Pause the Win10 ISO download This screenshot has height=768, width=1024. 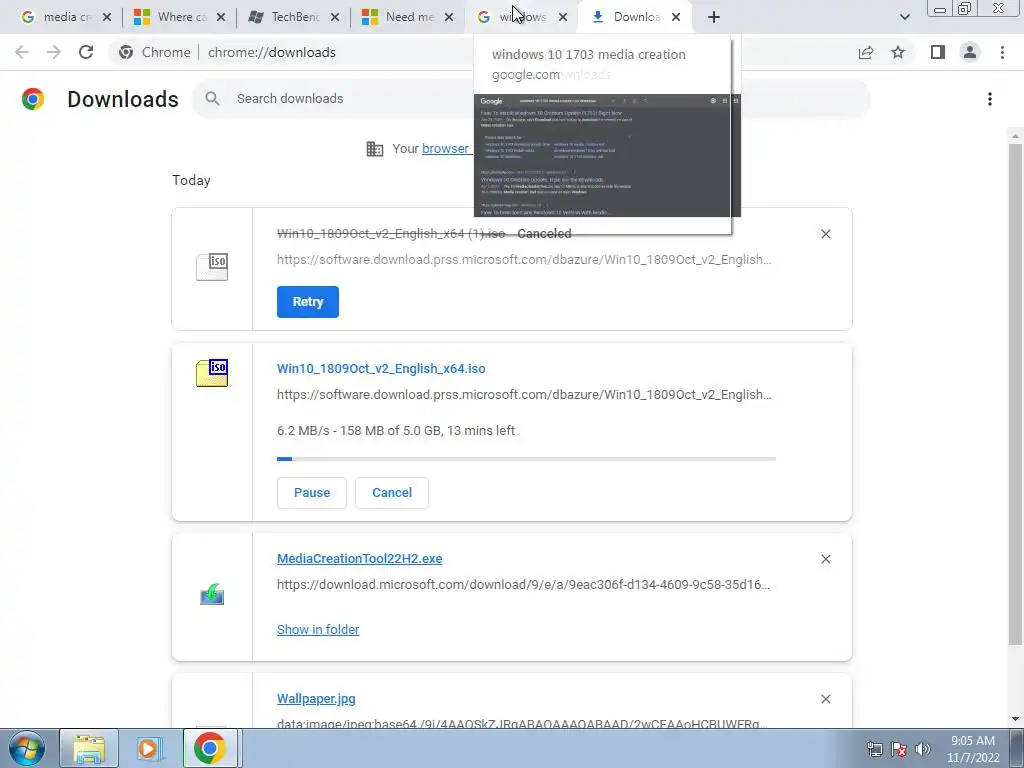point(312,492)
